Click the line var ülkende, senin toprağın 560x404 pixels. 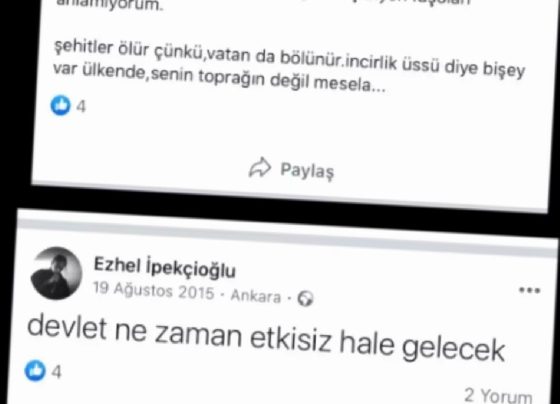point(219,78)
